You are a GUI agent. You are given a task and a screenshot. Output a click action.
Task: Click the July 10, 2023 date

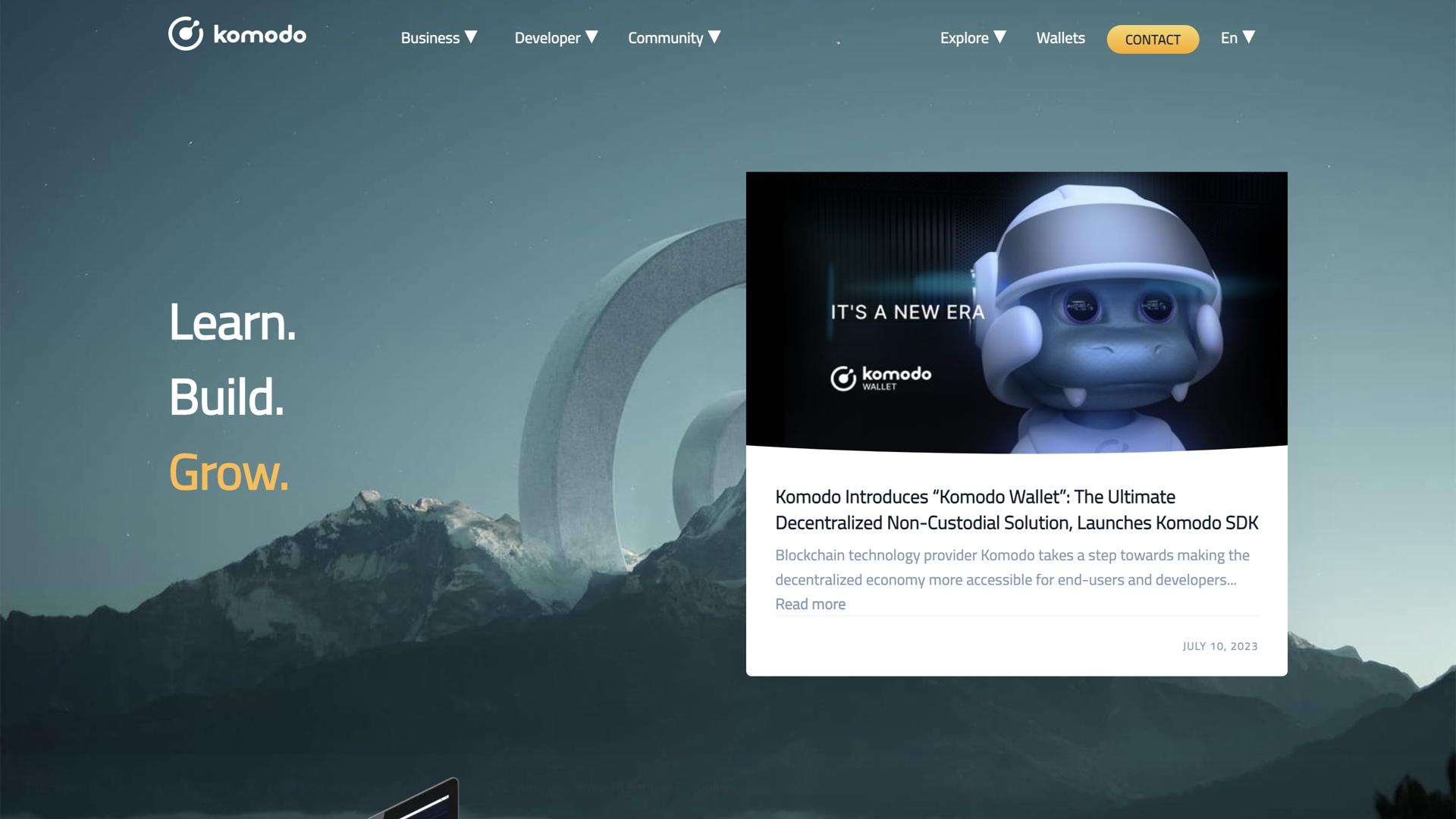pos(1219,646)
